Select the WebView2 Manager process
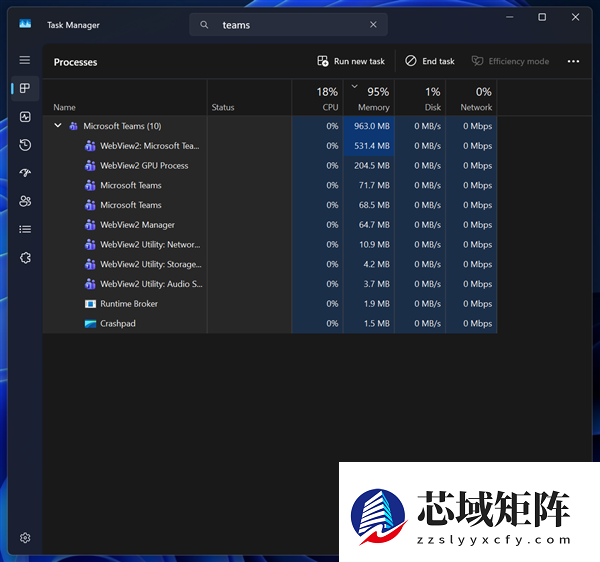 tap(270, 225)
